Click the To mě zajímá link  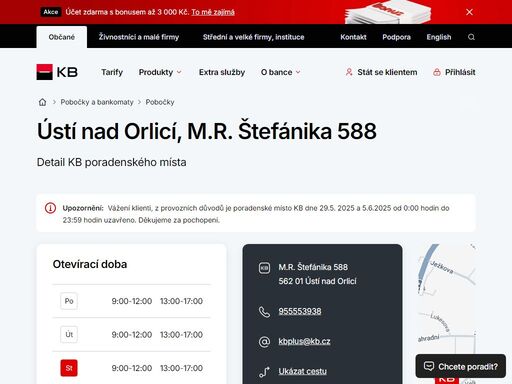[x=213, y=12]
